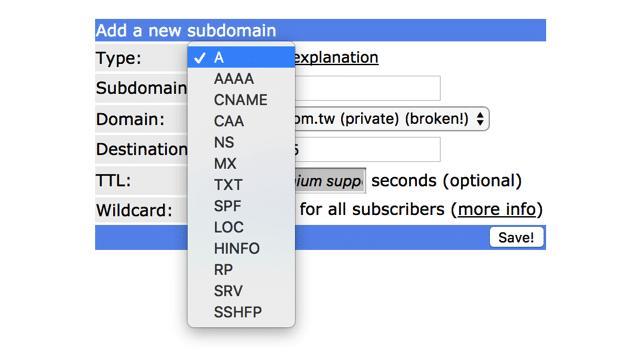Image resolution: width=640 pixels, height=360 pixels.
Task: Pick CNAME record type
Action: [241, 100]
